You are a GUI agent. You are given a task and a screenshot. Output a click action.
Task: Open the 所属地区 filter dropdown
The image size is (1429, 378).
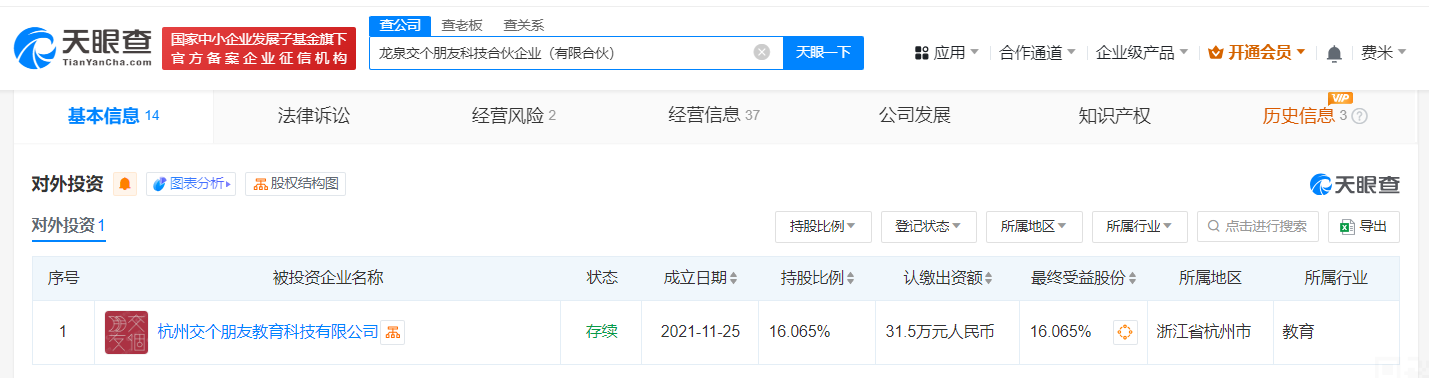(x=1034, y=227)
